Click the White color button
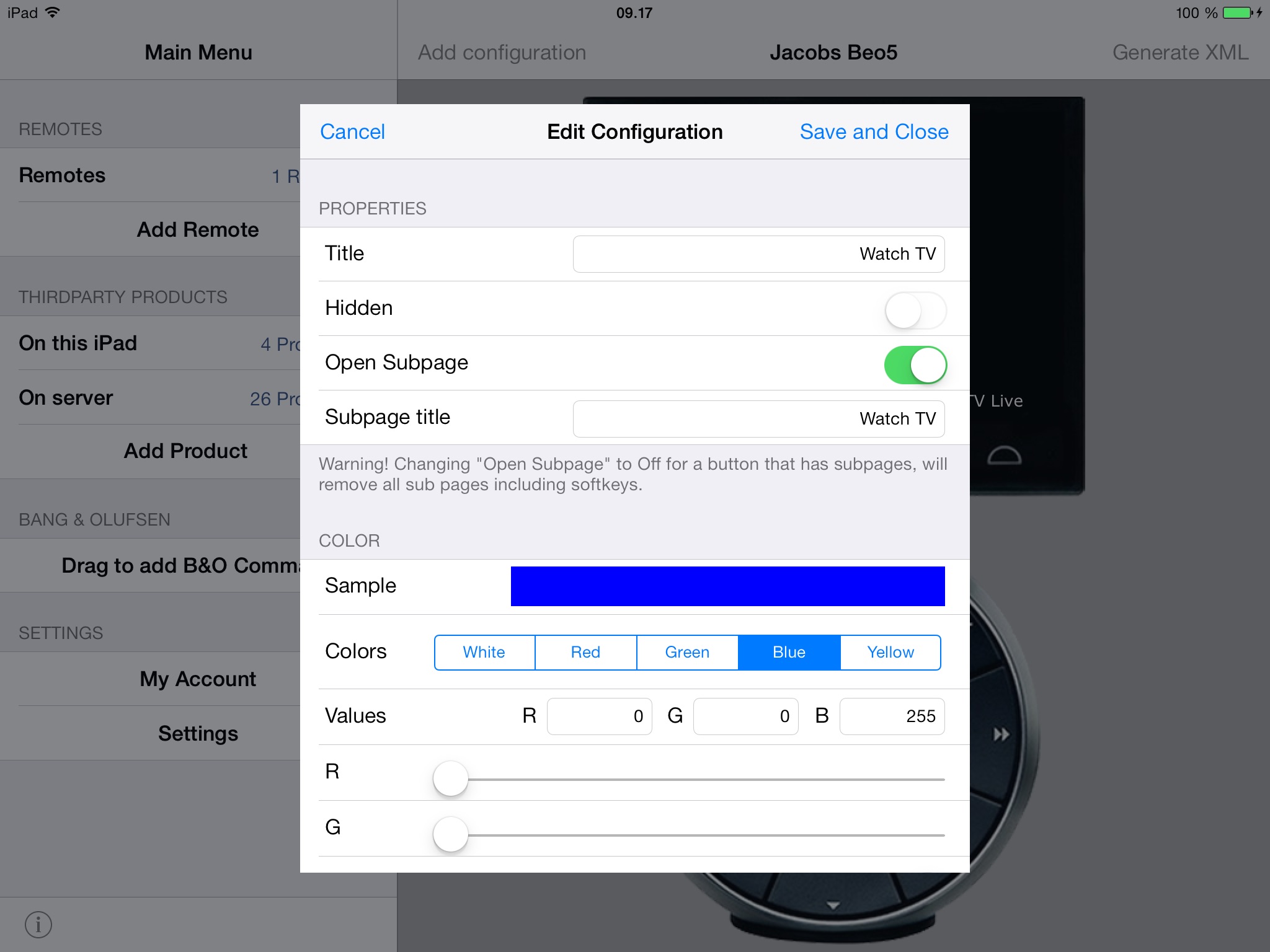Image resolution: width=1270 pixels, height=952 pixels. (x=484, y=652)
